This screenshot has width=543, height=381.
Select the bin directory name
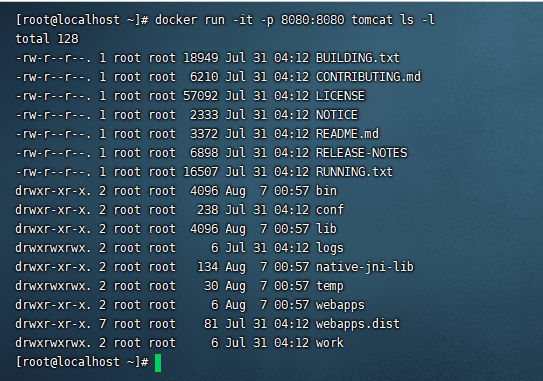(326, 191)
